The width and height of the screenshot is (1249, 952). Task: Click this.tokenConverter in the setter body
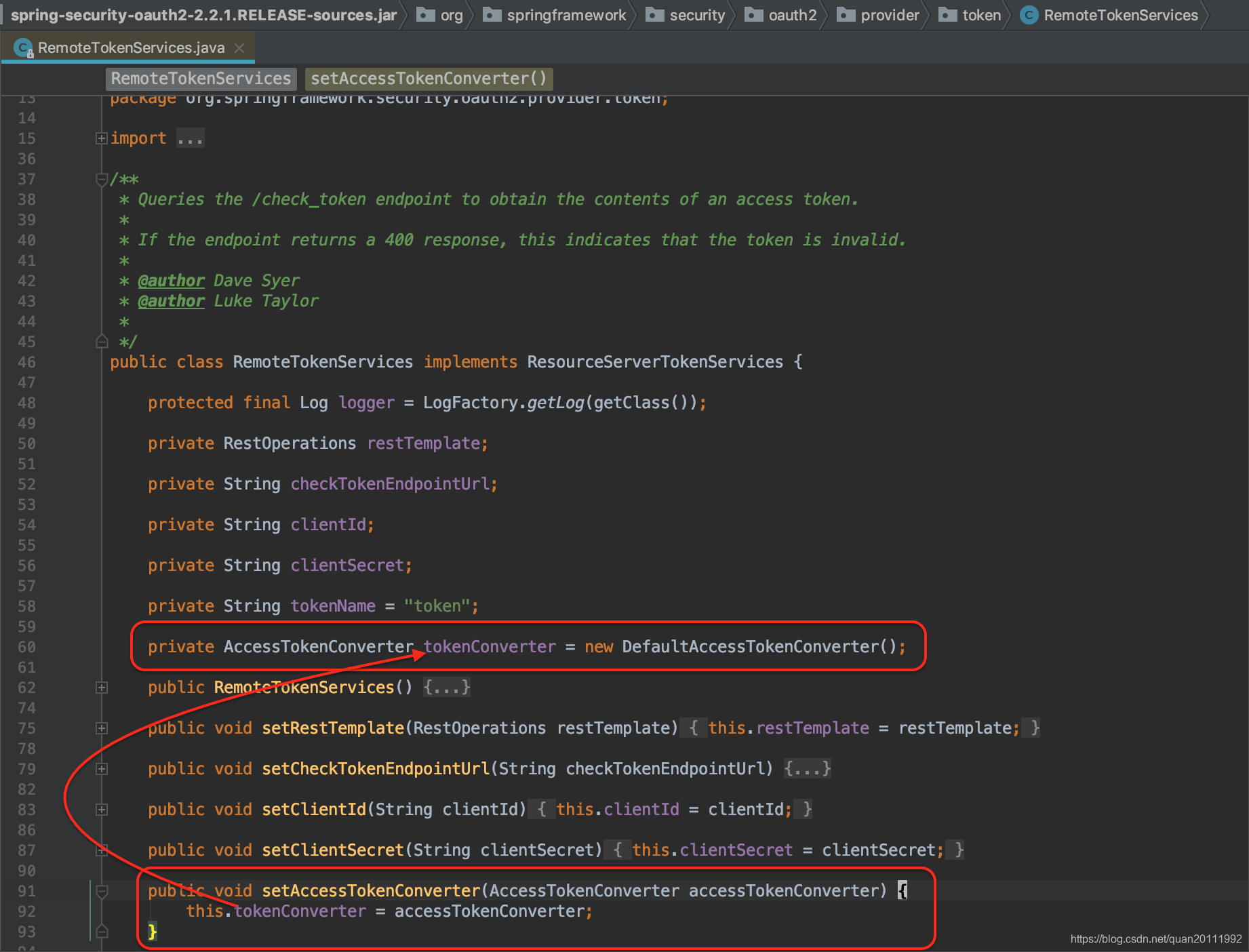click(x=276, y=911)
